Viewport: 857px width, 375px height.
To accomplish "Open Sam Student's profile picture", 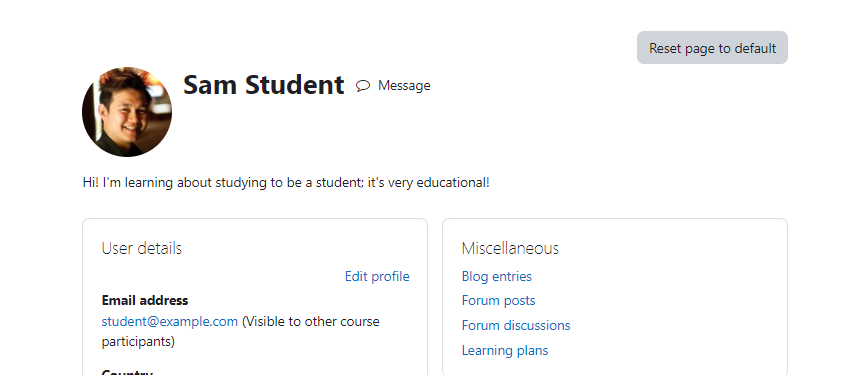I will pos(127,112).
